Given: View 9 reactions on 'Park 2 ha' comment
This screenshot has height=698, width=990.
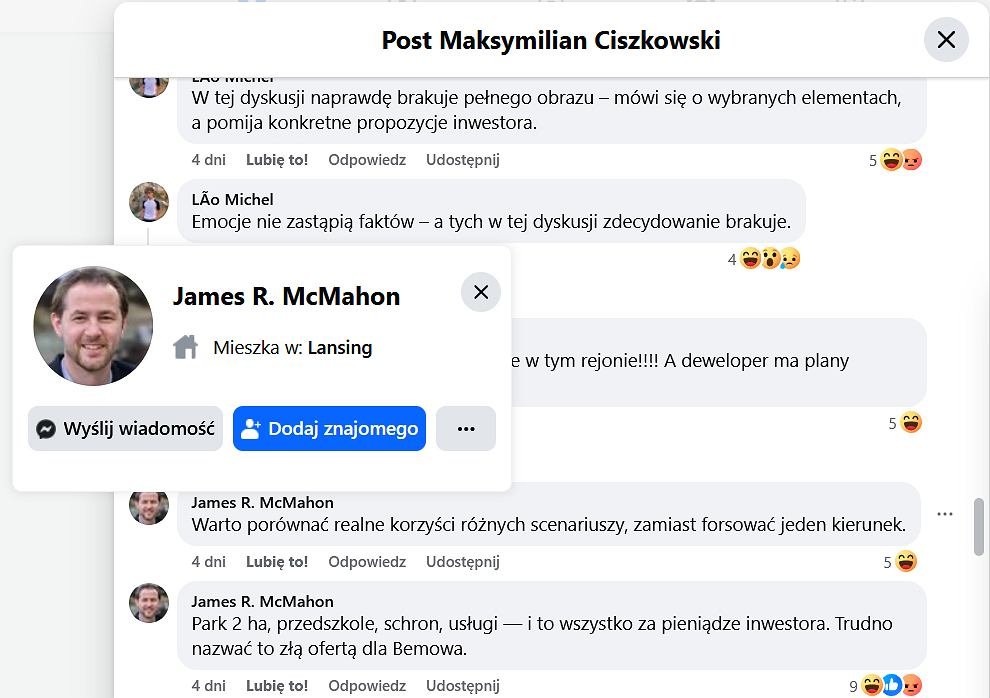Looking at the screenshot, I should pyautogui.click(x=886, y=685).
